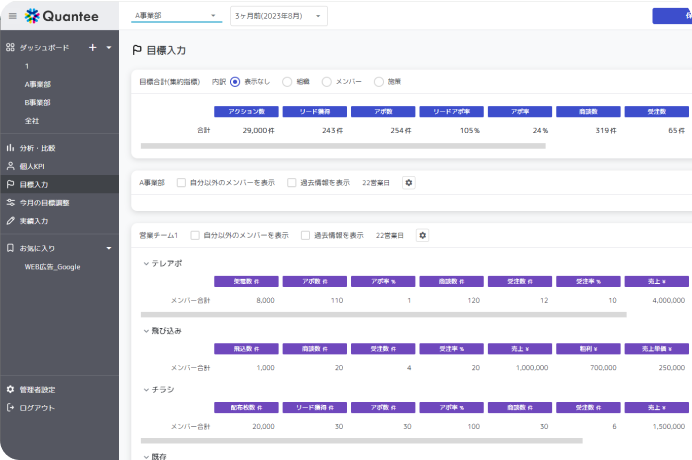The image size is (692, 460).
Task: Collapse the テレアポ section
Action: pos(146,263)
